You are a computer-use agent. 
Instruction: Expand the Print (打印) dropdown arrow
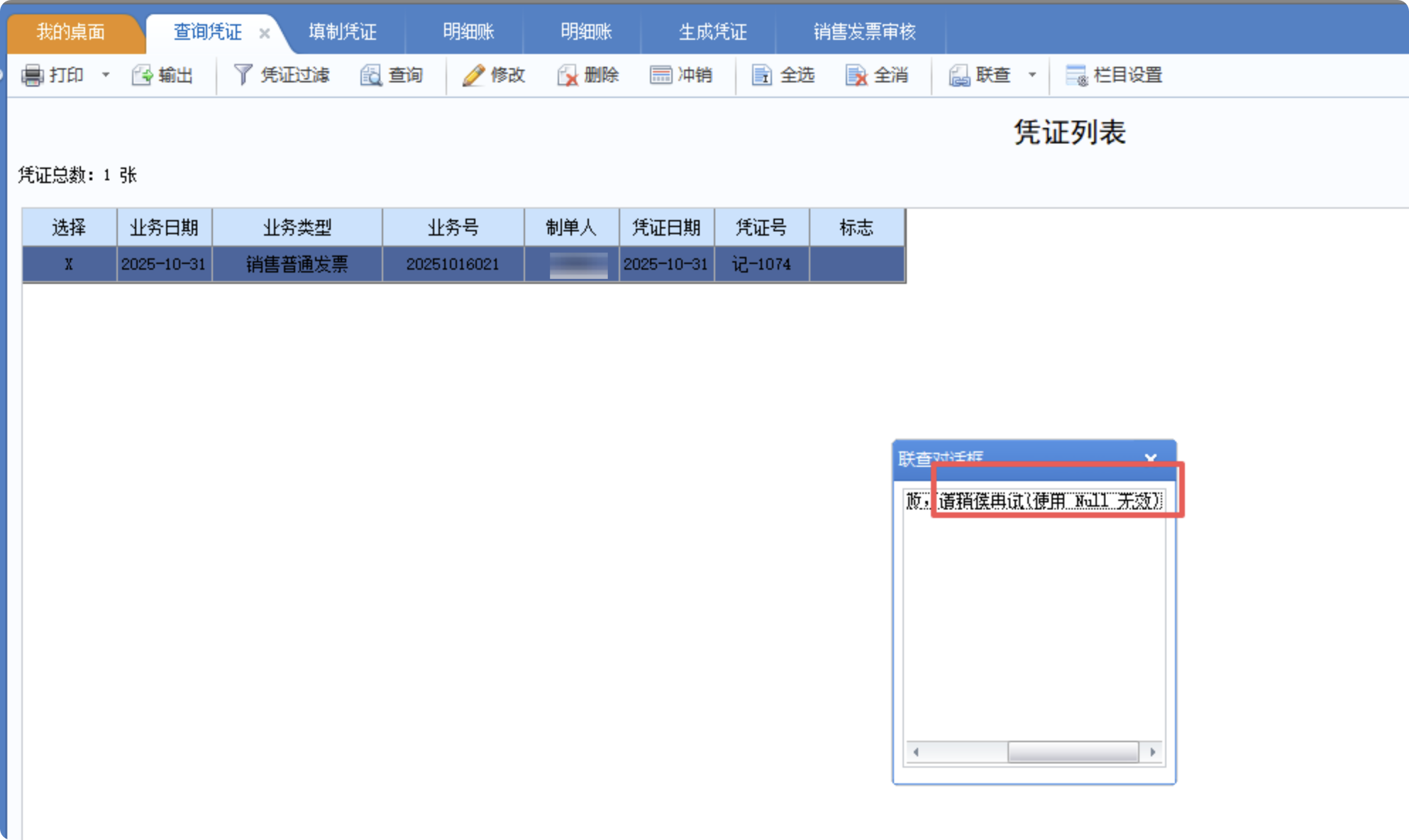(106, 74)
